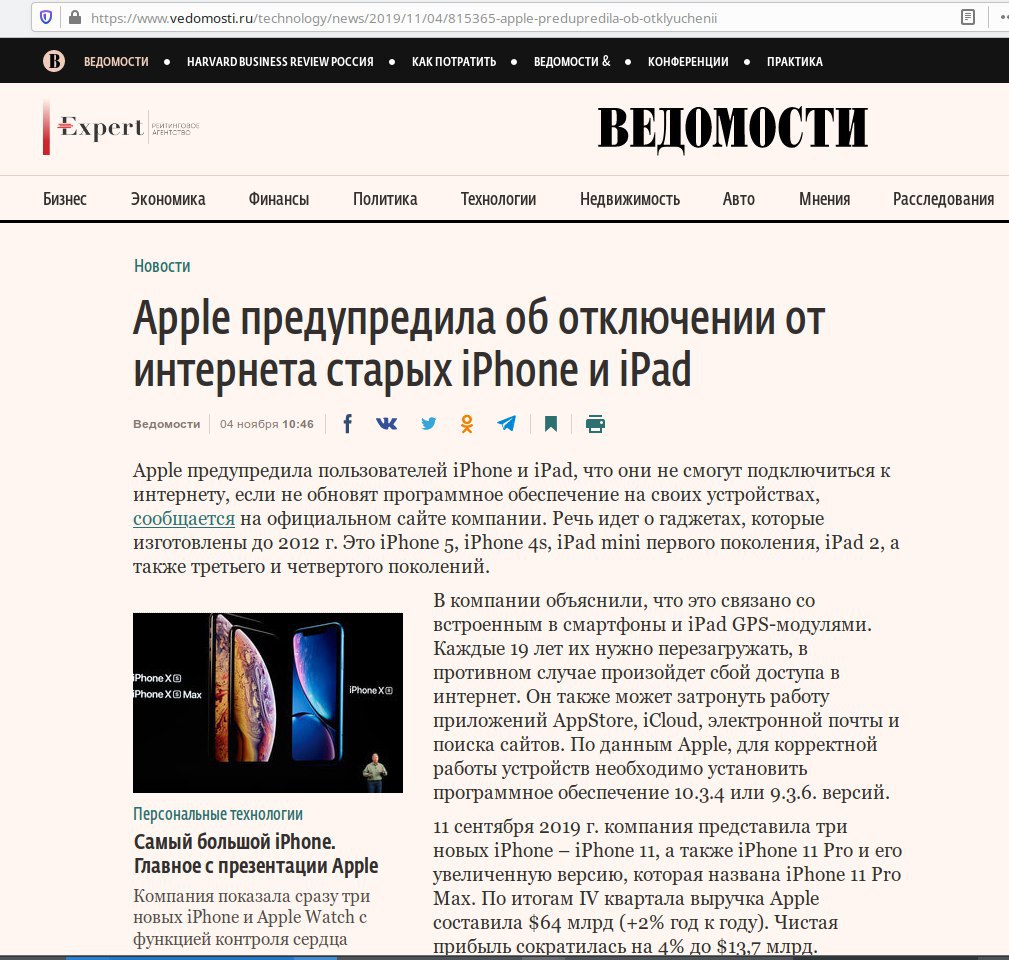The height and width of the screenshot is (960, 1009).
Task: Go to Недвижимость section
Action: point(629,199)
